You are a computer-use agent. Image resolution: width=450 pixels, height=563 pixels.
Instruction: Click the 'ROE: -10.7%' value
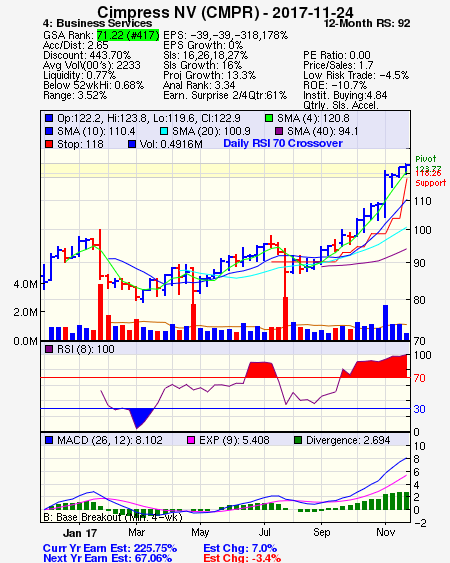[x=335, y=85]
